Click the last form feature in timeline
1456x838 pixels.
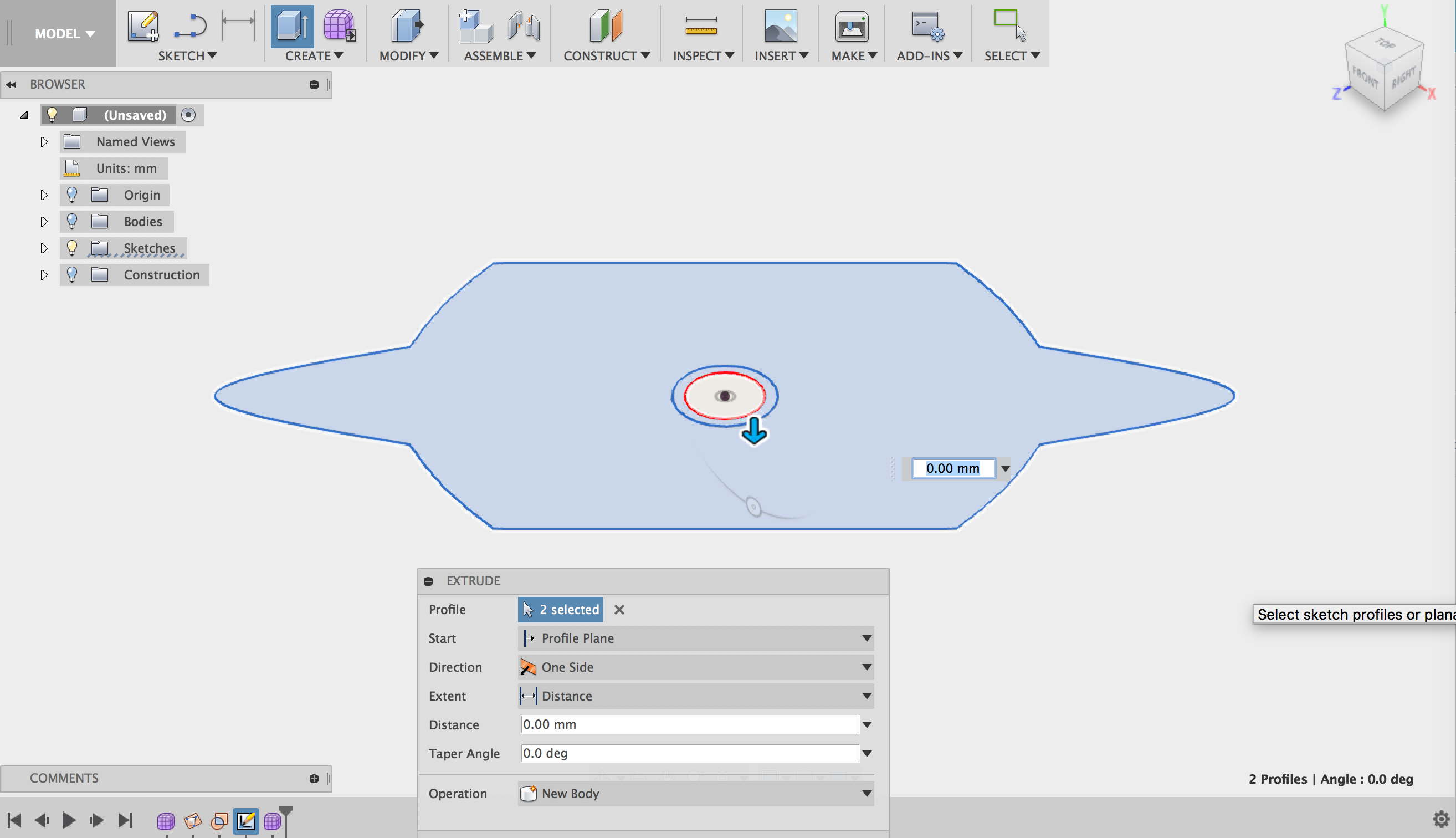272,821
